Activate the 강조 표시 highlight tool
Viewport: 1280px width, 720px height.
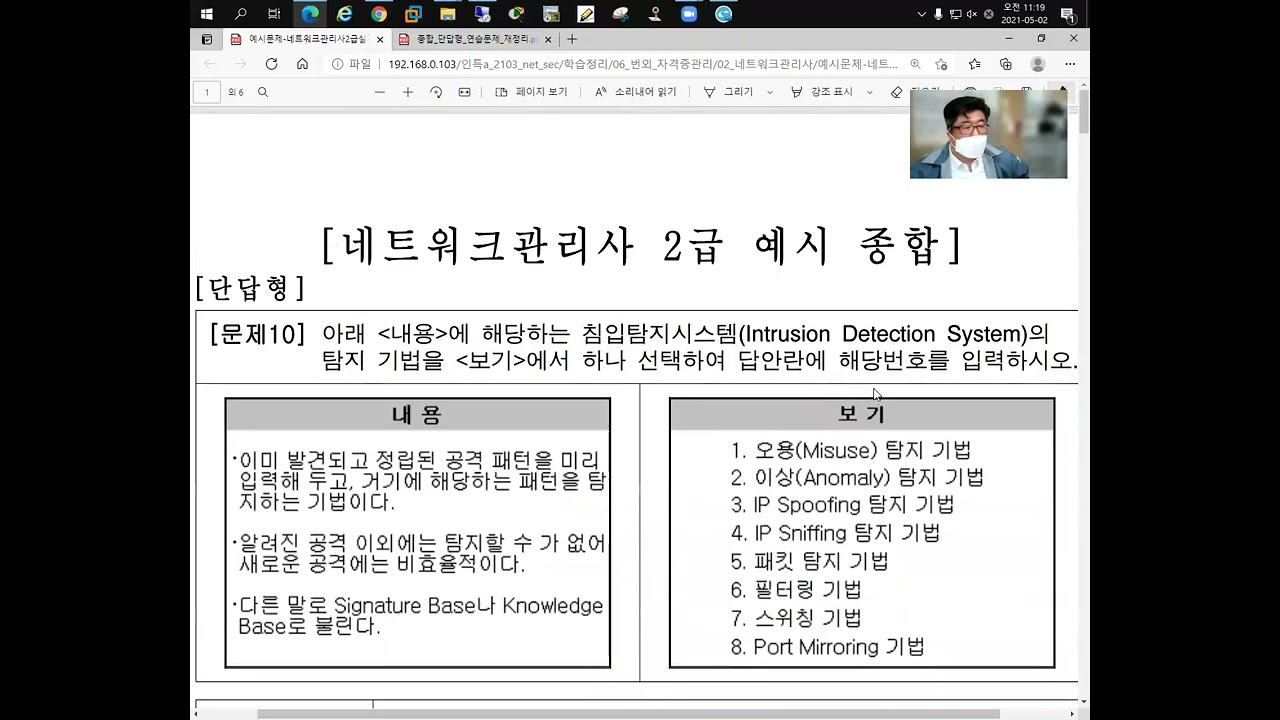pyautogui.click(x=822, y=92)
